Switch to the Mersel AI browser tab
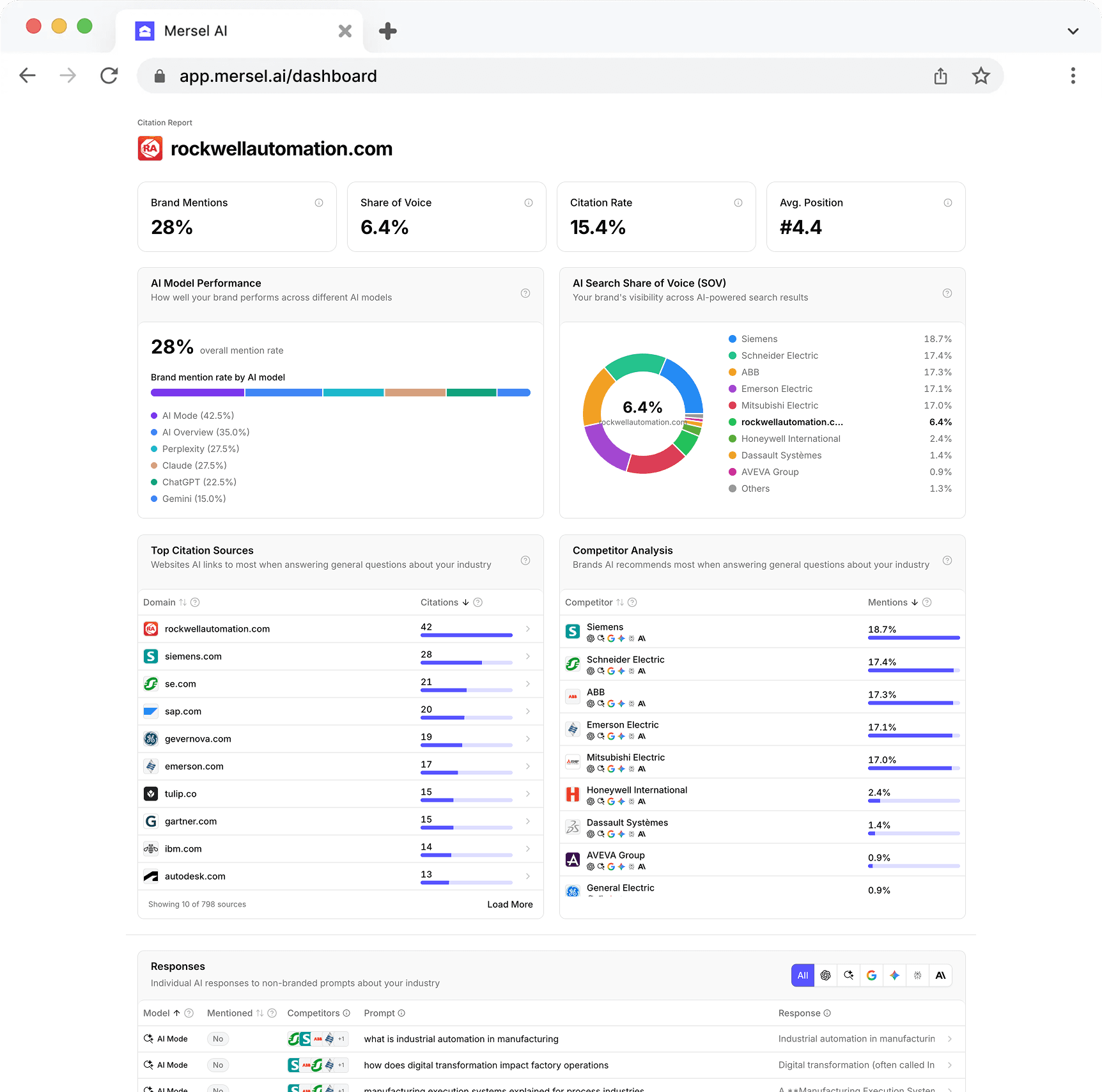The height and width of the screenshot is (1092, 1102). pyautogui.click(x=240, y=31)
